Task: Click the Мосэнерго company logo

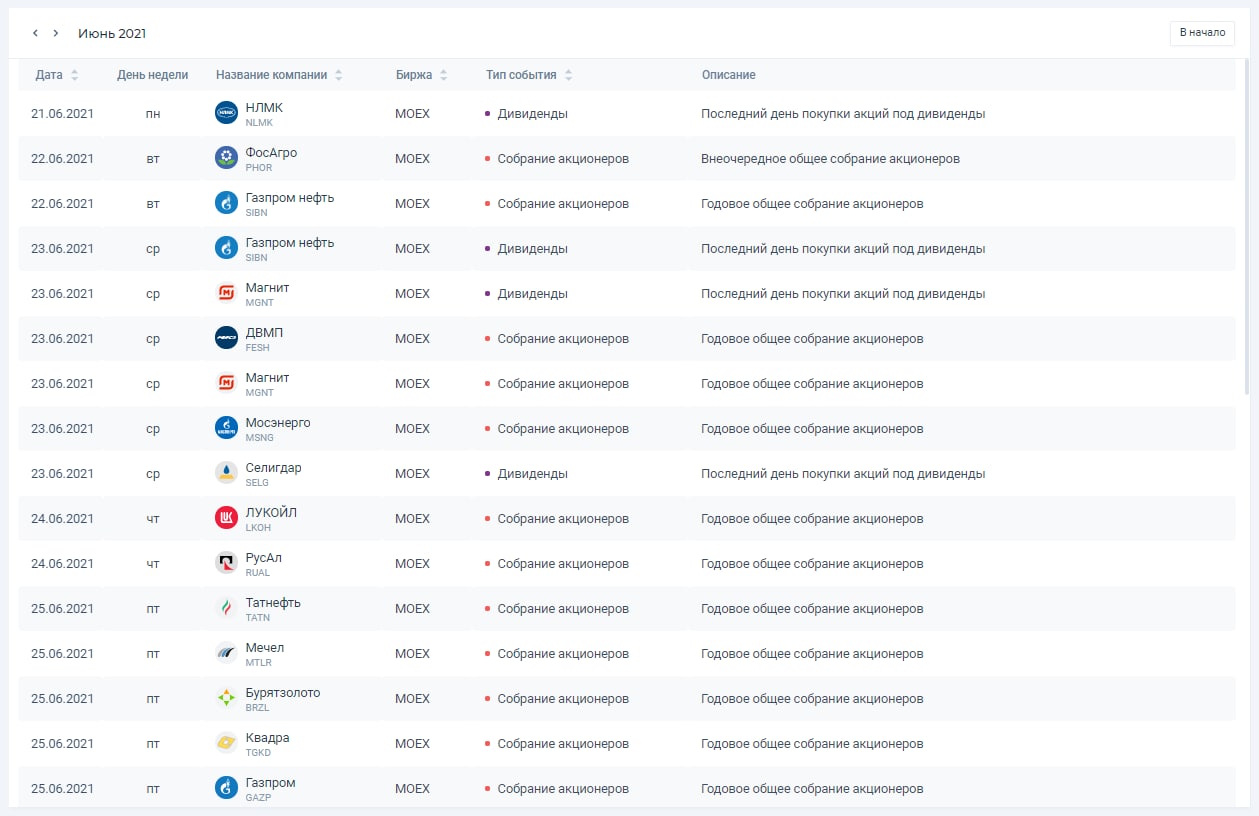Action: point(226,428)
